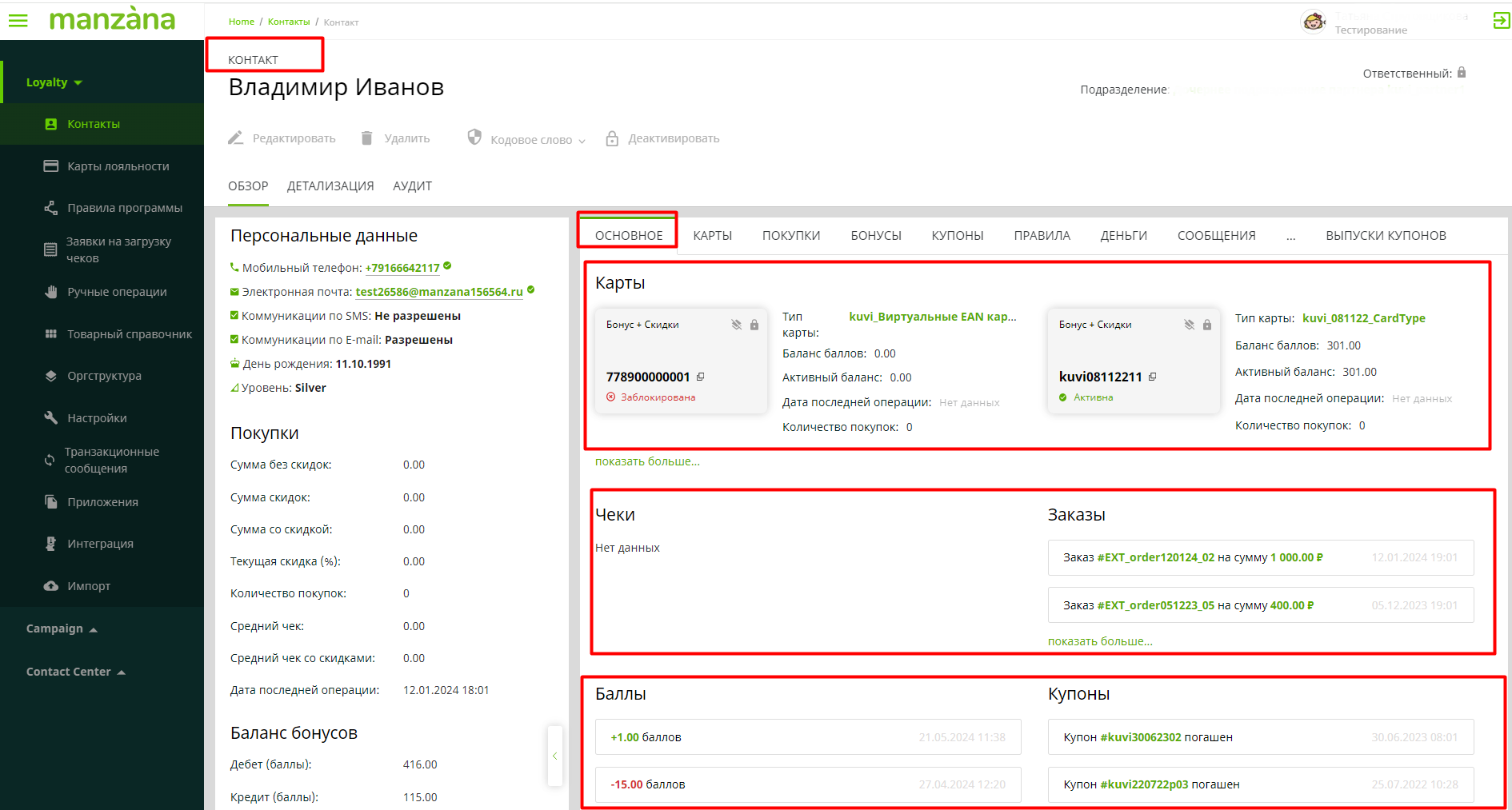Expand the Кодовое слово dropdown

click(582, 141)
